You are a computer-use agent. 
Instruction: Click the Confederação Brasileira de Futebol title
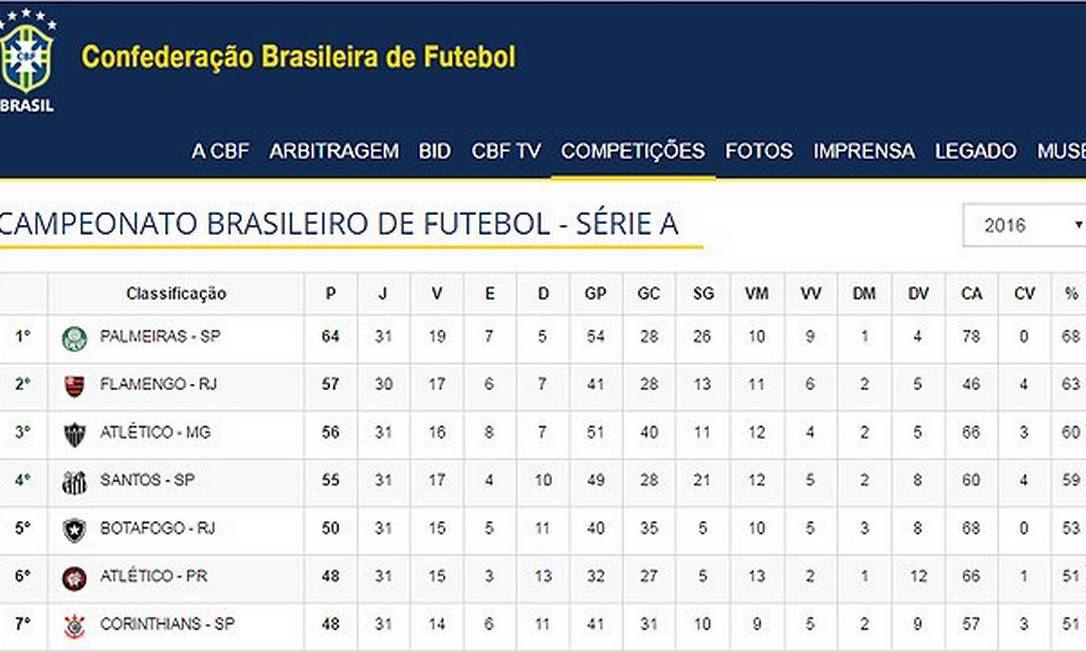click(298, 57)
